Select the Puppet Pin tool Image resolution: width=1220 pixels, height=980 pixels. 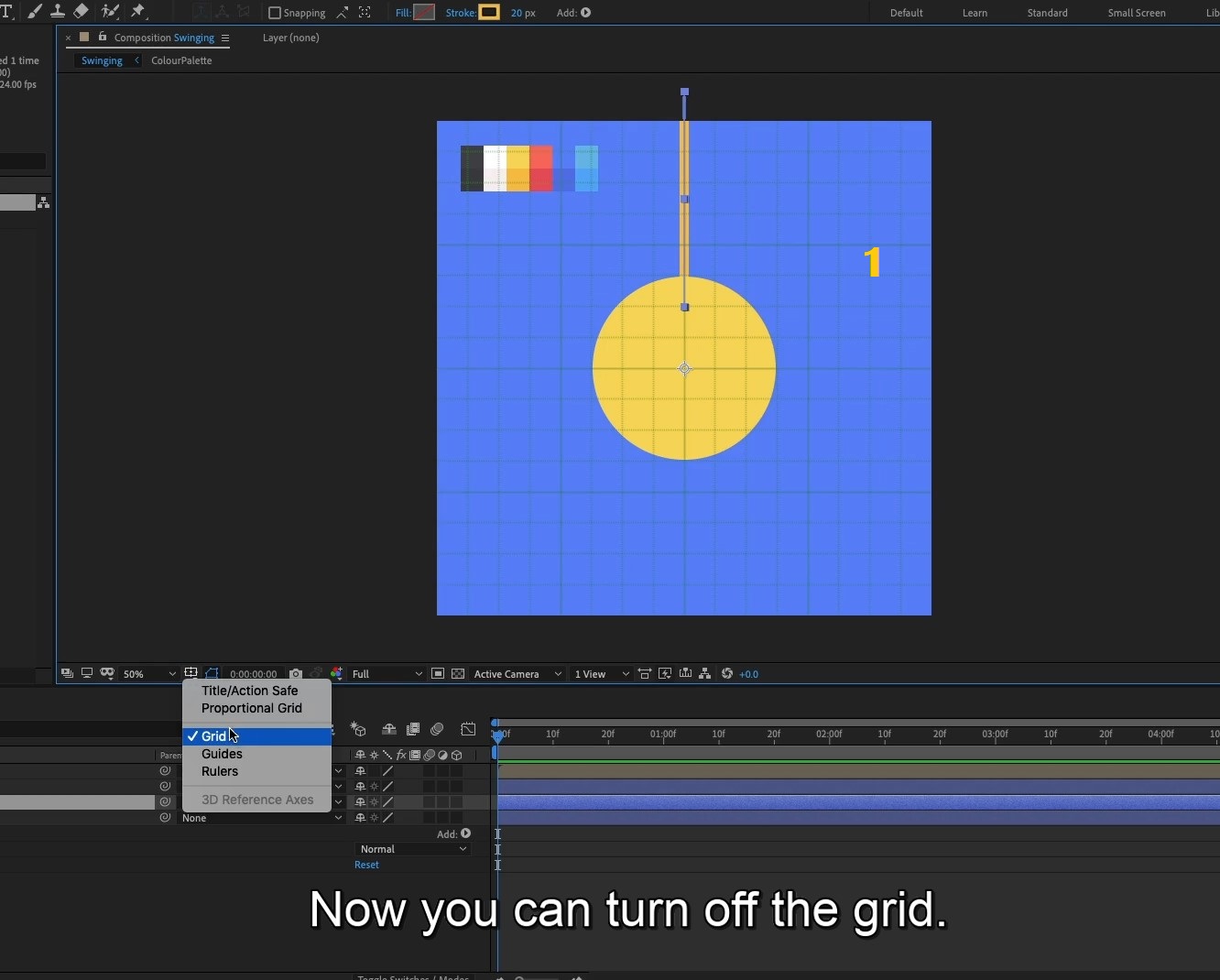pyautogui.click(x=139, y=12)
